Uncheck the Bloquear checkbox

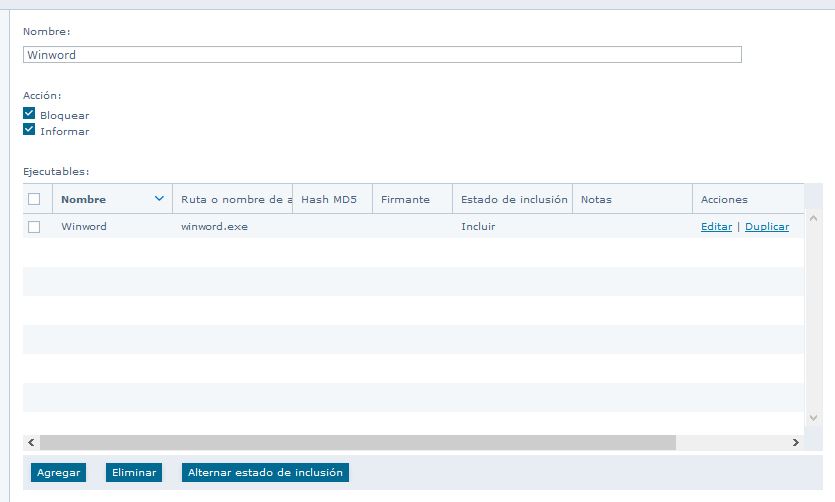pos(29,113)
